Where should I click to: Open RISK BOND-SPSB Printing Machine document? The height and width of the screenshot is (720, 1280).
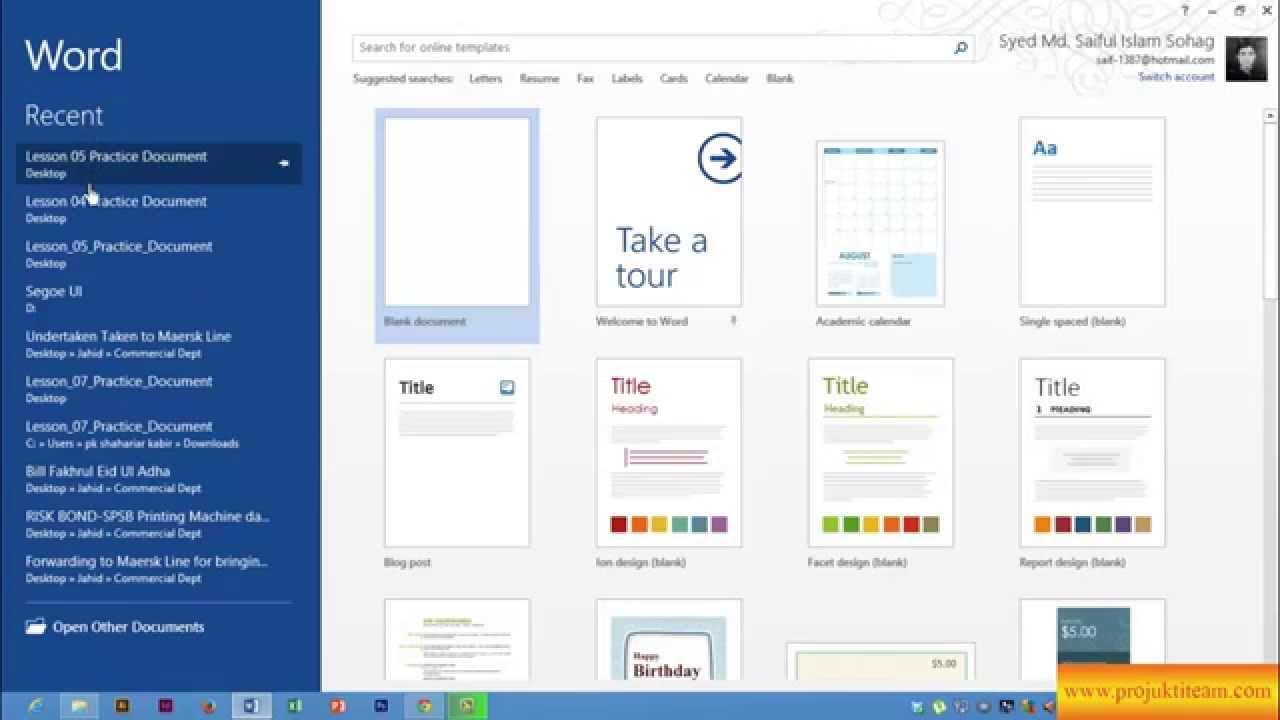click(158, 523)
